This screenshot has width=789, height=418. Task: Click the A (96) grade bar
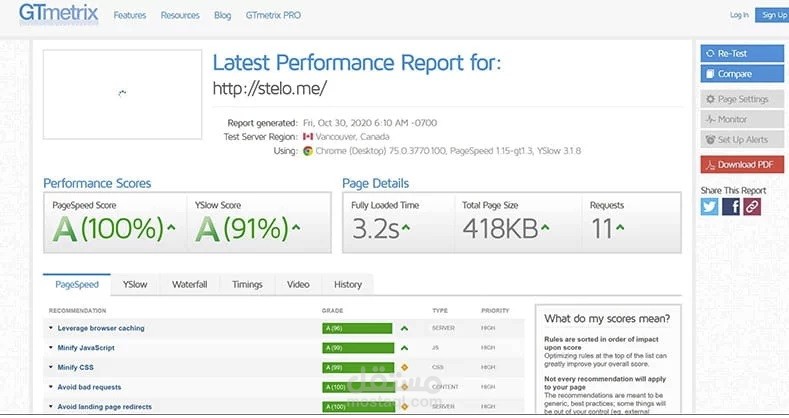357,328
